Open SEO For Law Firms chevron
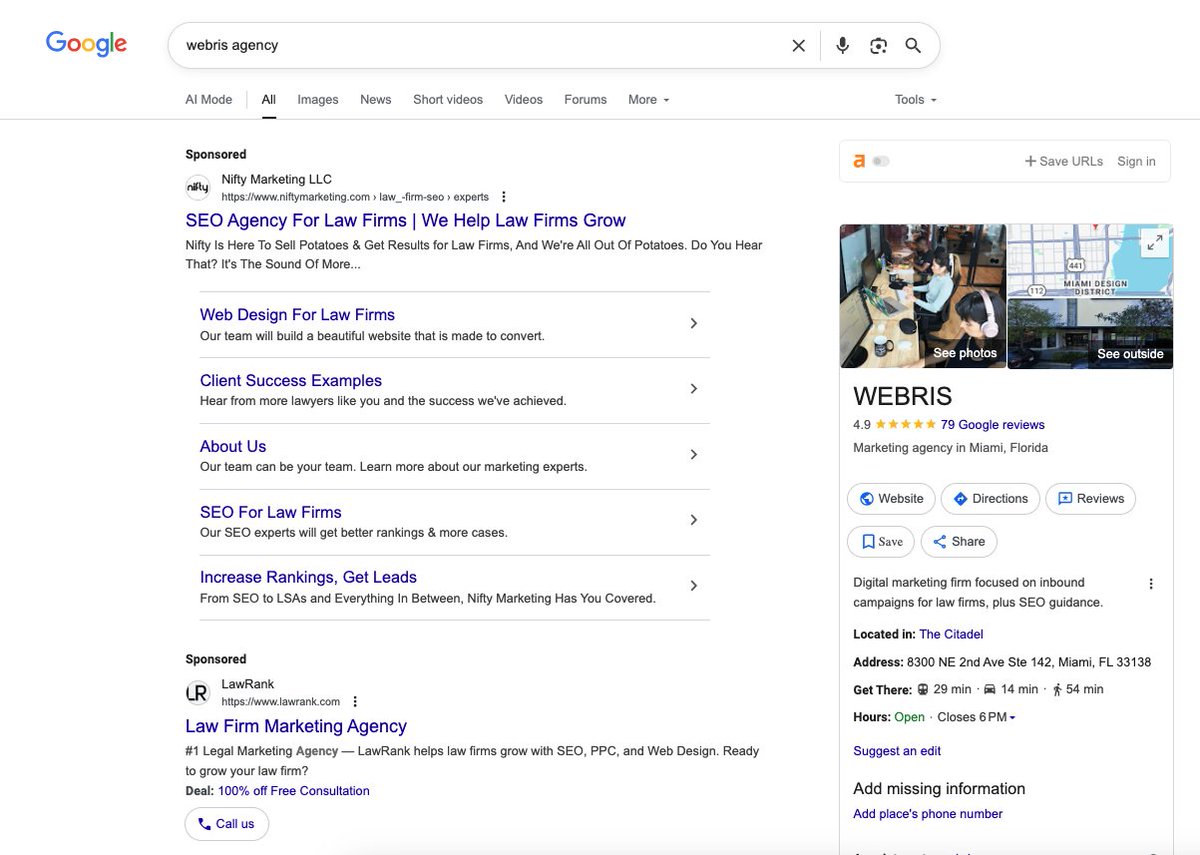1200x855 pixels. [694, 520]
